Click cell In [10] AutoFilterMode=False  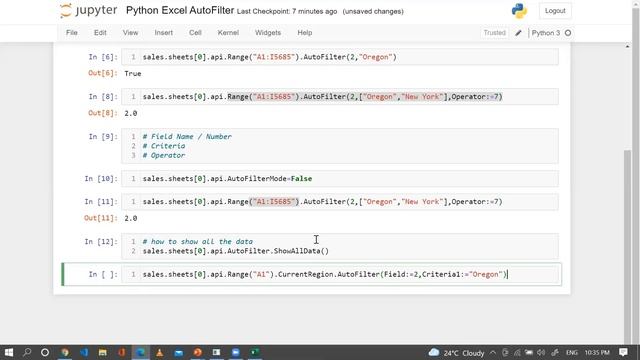pos(340,178)
